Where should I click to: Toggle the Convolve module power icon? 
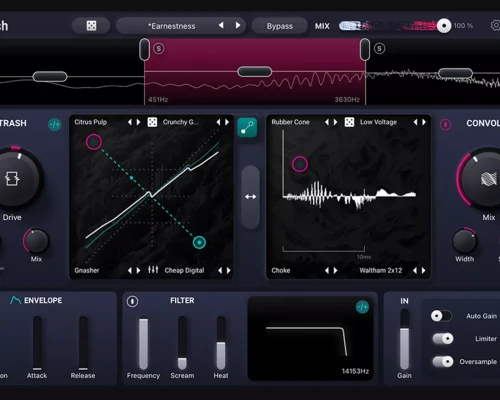(445, 124)
